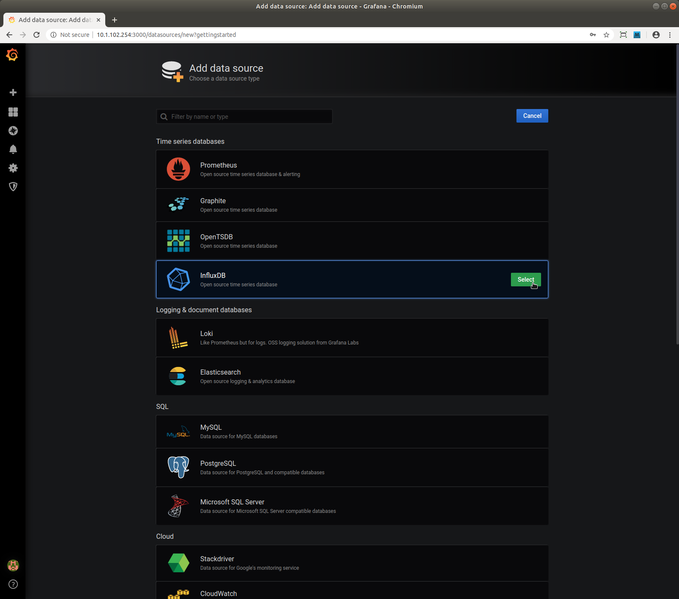Click the Loki logo icon
Image resolution: width=679 pixels, height=599 pixels.
point(178,338)
